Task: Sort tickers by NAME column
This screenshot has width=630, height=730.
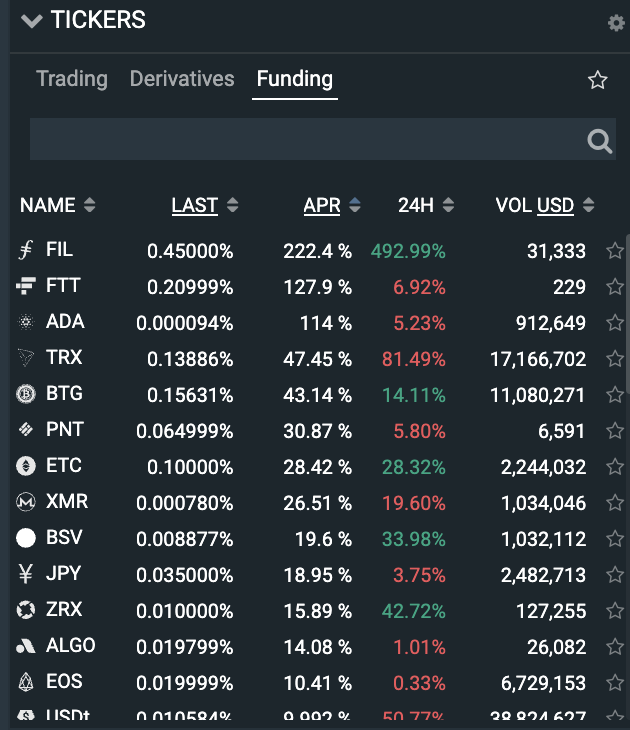Action: pyautogui.click(x=57, y=205)
